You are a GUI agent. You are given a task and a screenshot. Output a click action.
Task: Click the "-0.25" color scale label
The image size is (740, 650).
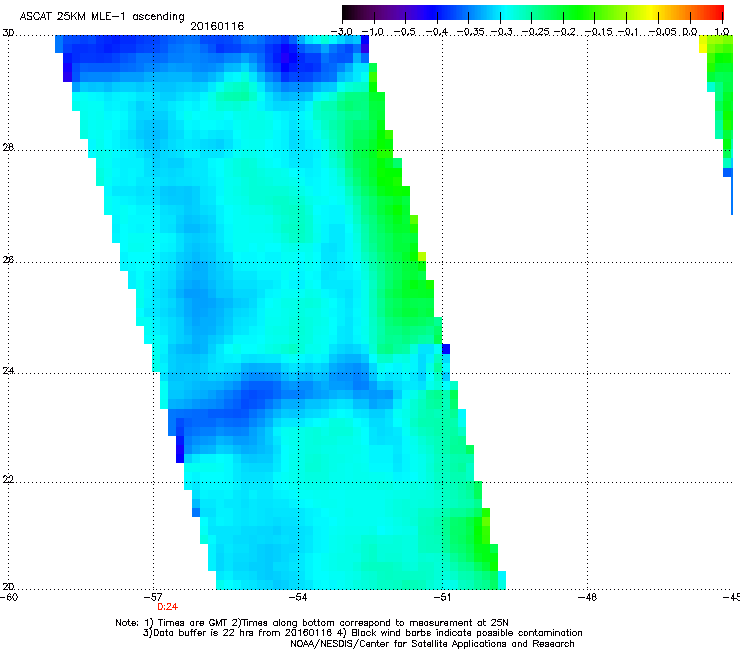point(536,32)
